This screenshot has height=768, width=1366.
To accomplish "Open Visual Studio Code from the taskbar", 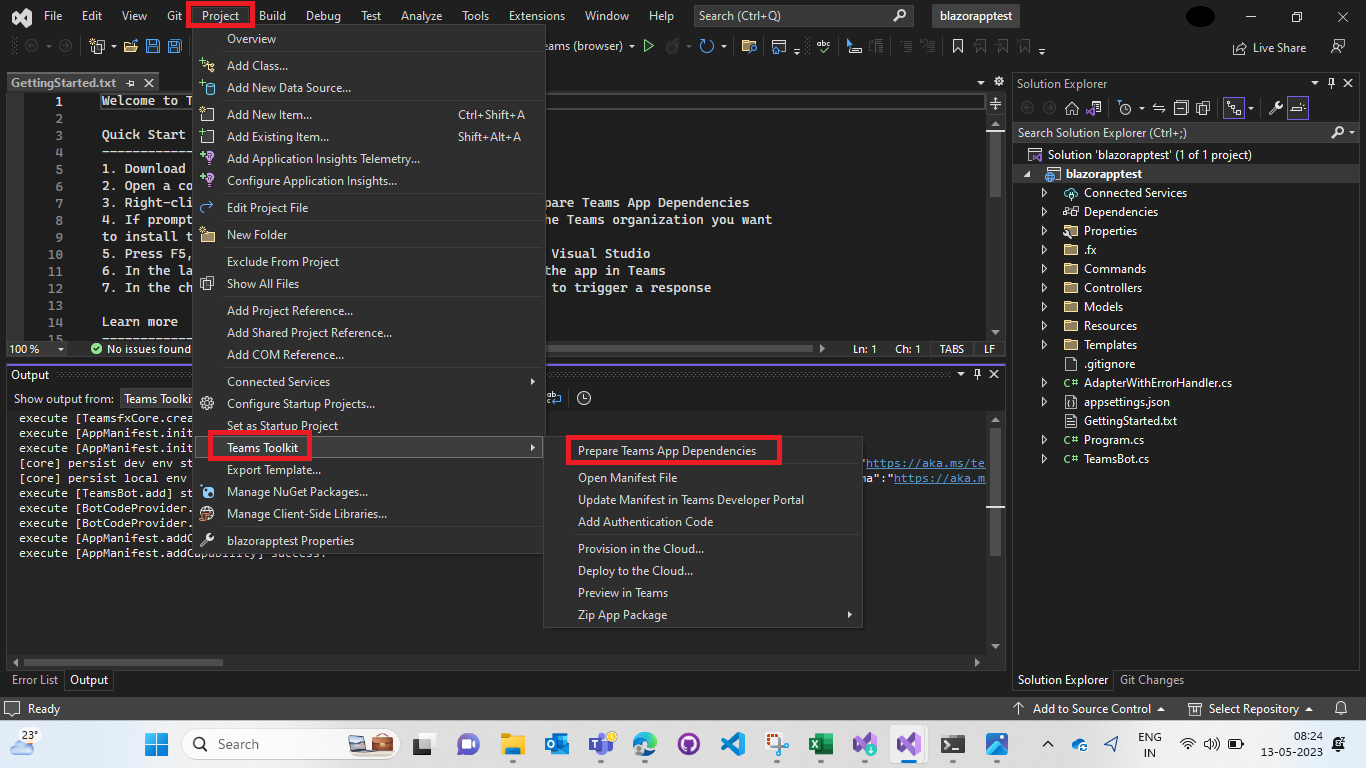I will pyautogui.click(x=733, y=744).
